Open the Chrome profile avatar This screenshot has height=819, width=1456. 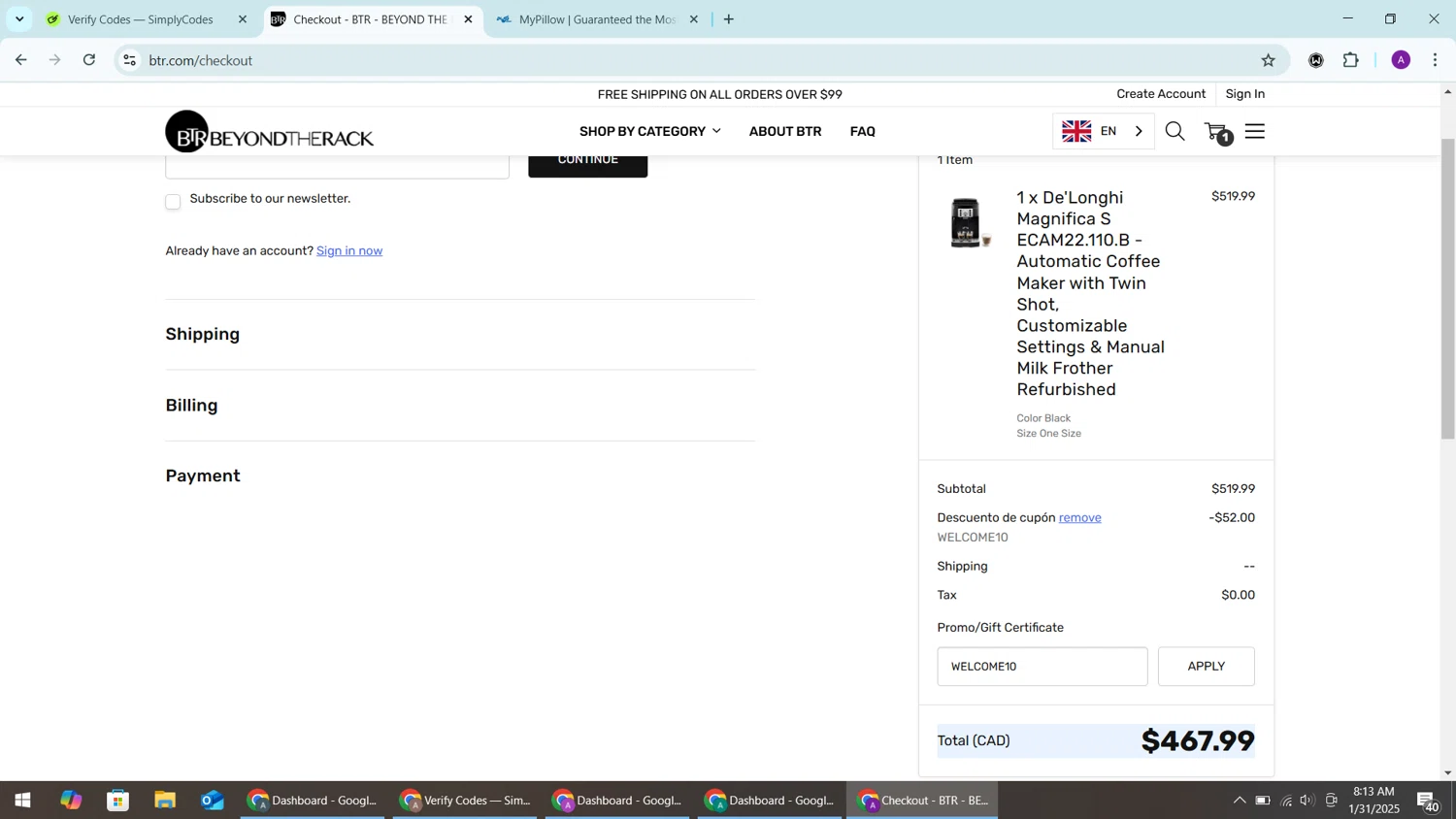(1400, 60)
